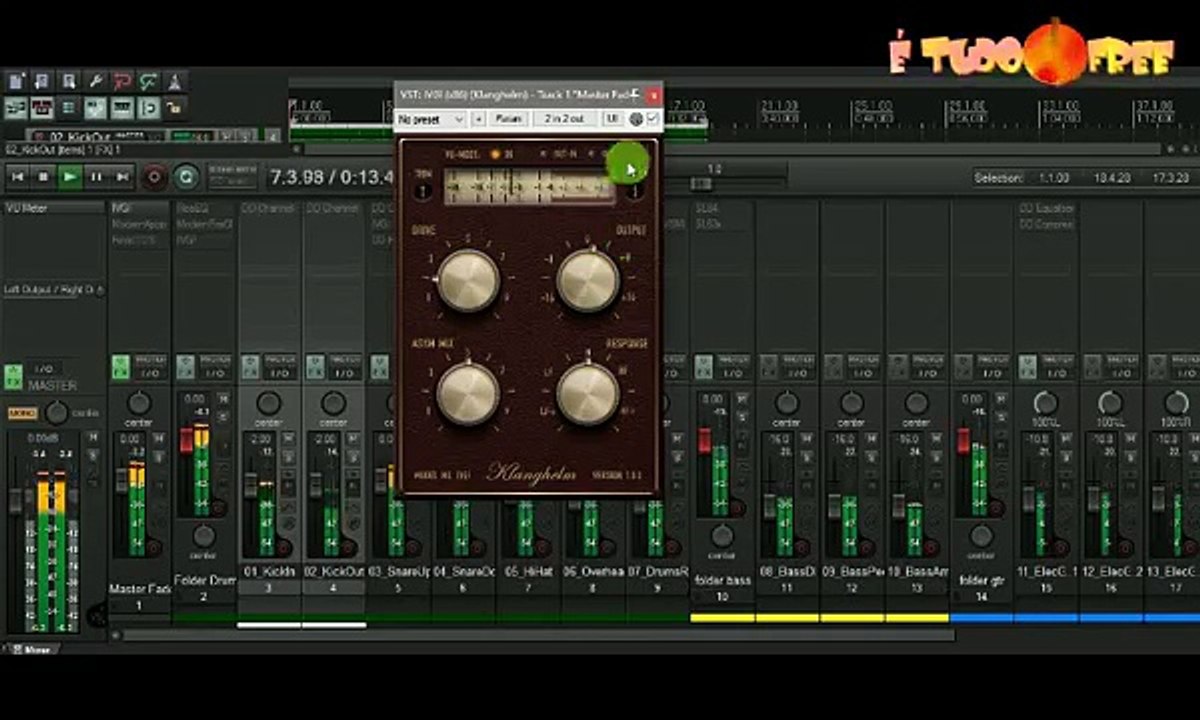1200x720 pixels.
Task: Click the round knob icon beside the bypass checkbox
Action: (x=636, y=119)
